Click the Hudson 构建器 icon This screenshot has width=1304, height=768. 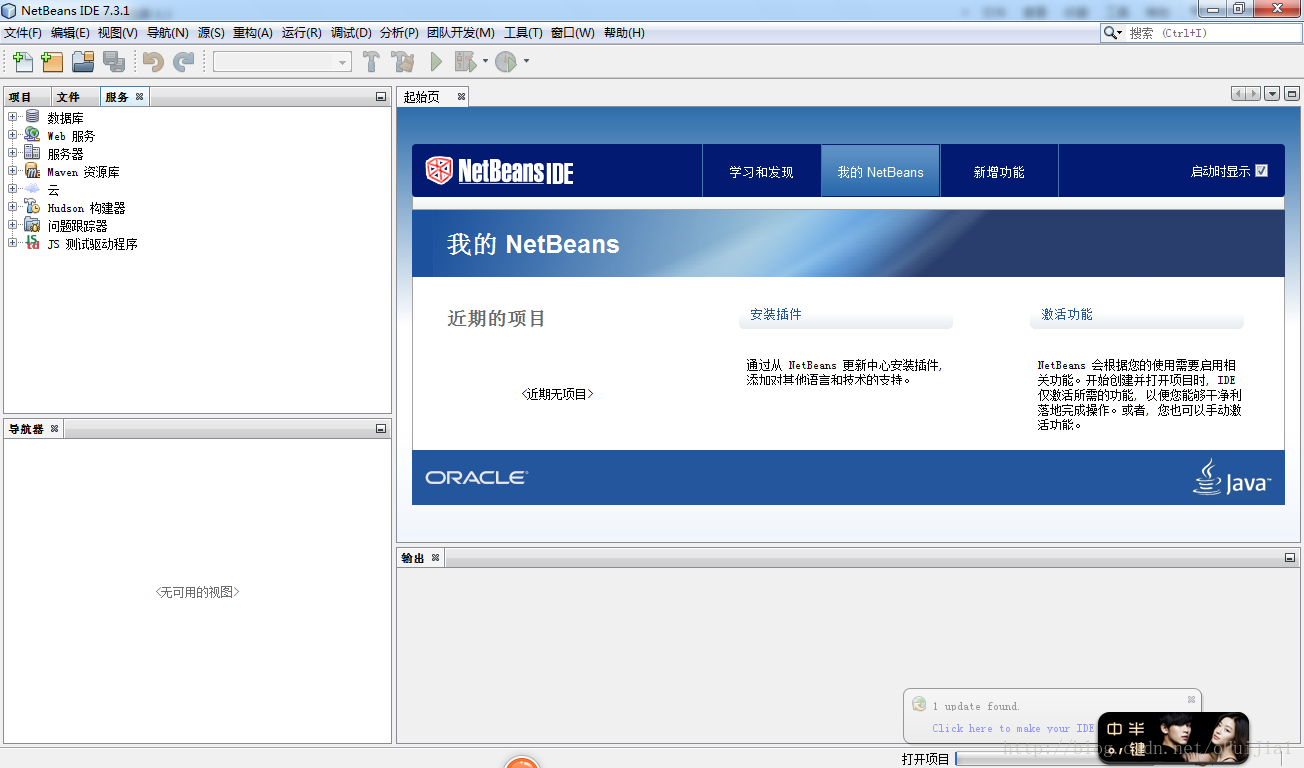point(33,207)
